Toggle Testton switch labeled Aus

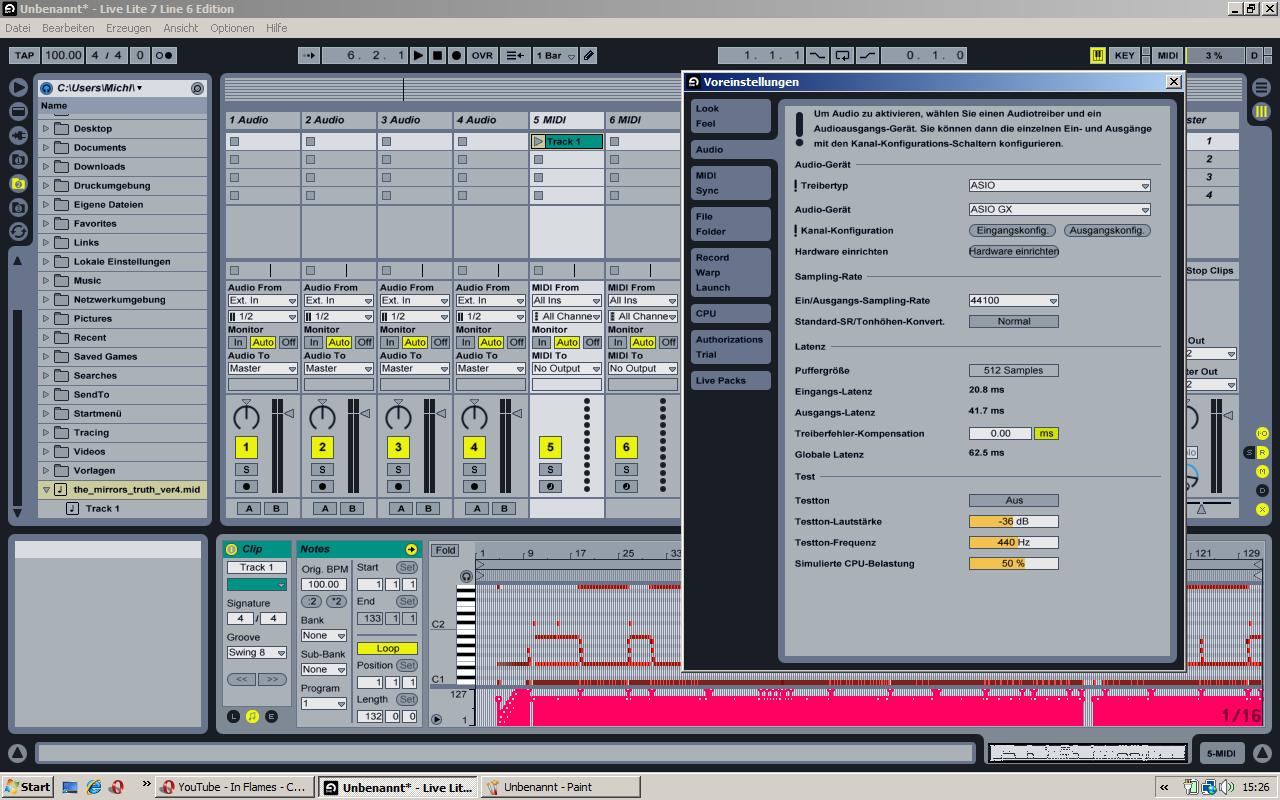pyautogui.click(x=1013, y=500)
